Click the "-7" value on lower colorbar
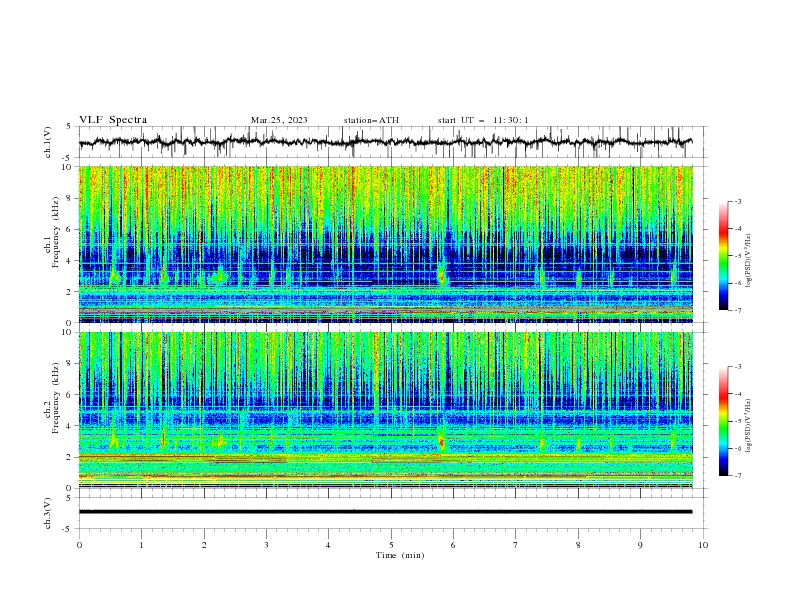Image resolution: width=792 pixels, height=612 pixels. click(737, 476)
